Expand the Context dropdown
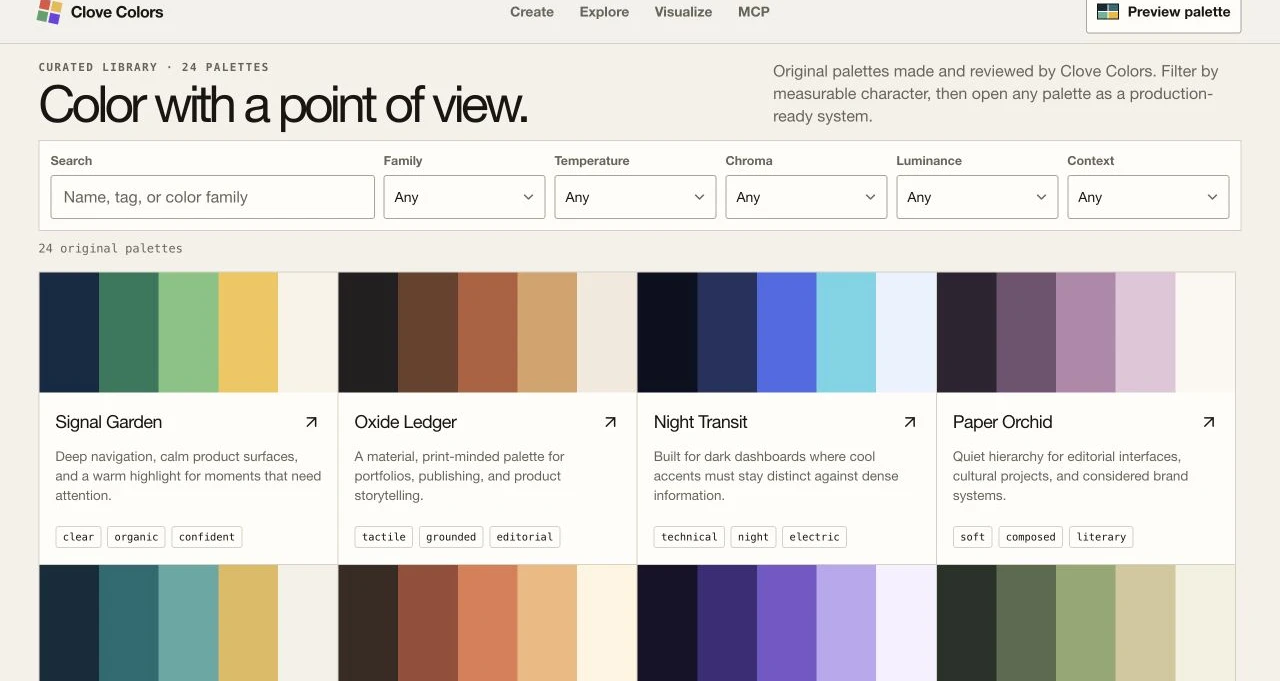Image resolution: width=1280 pixels, height=681 pixels. (x=1148, y=197)
